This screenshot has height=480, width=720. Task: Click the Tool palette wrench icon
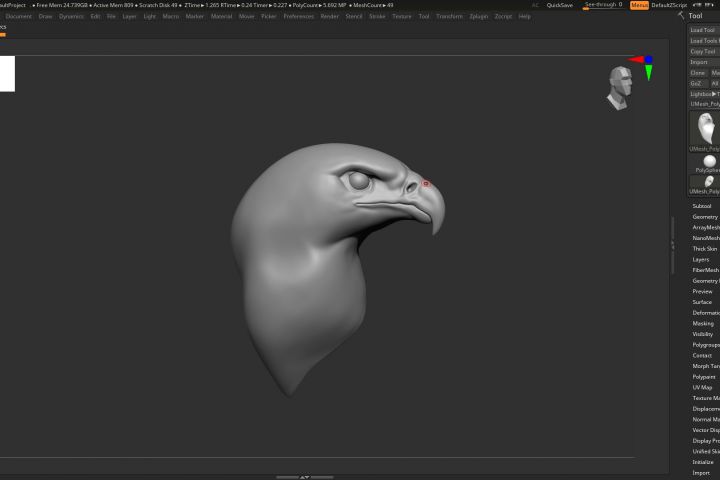coord(681,16)
